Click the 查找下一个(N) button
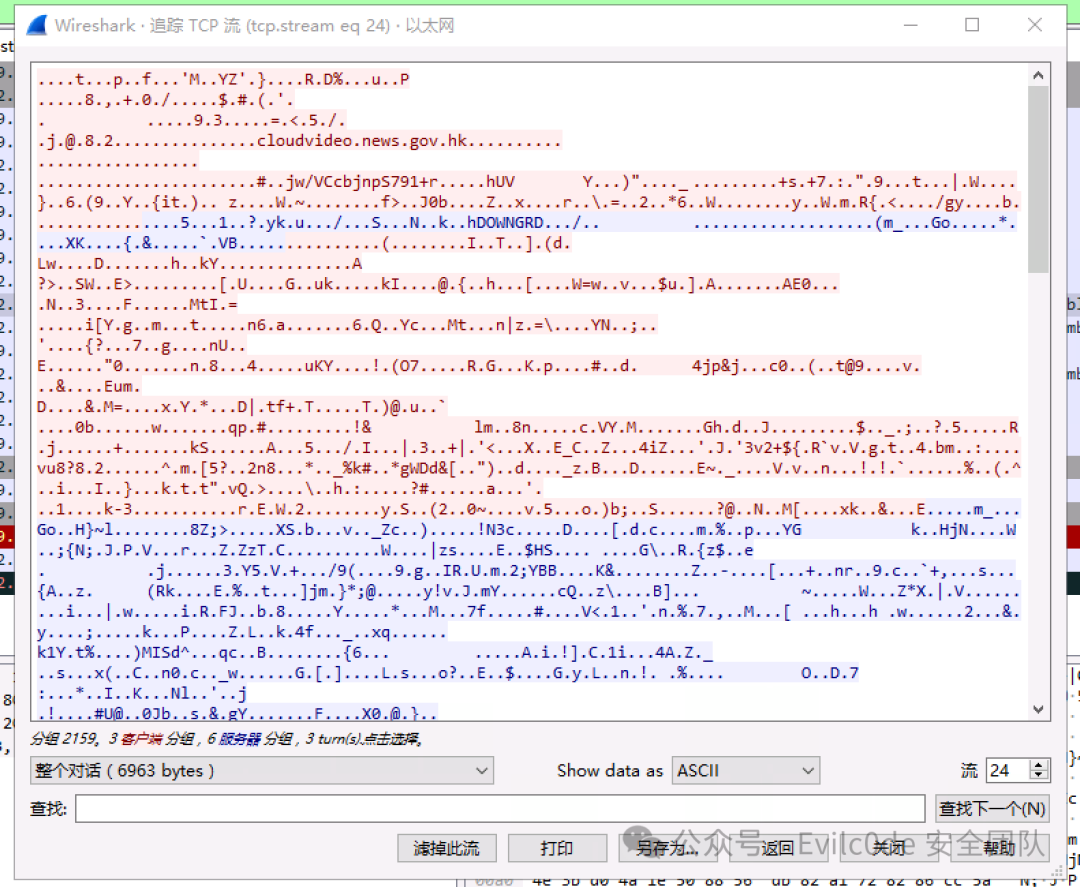Screen dimensions: 1080x887 (993, 808)
